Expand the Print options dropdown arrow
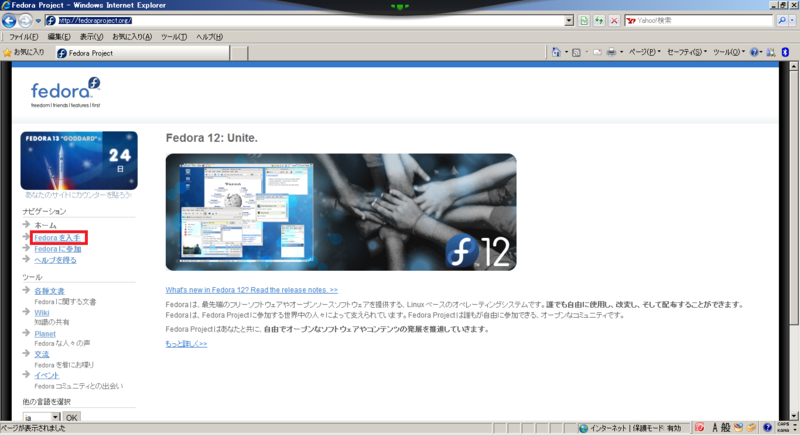The image size is (800, 436). click(x=621, y=52)
